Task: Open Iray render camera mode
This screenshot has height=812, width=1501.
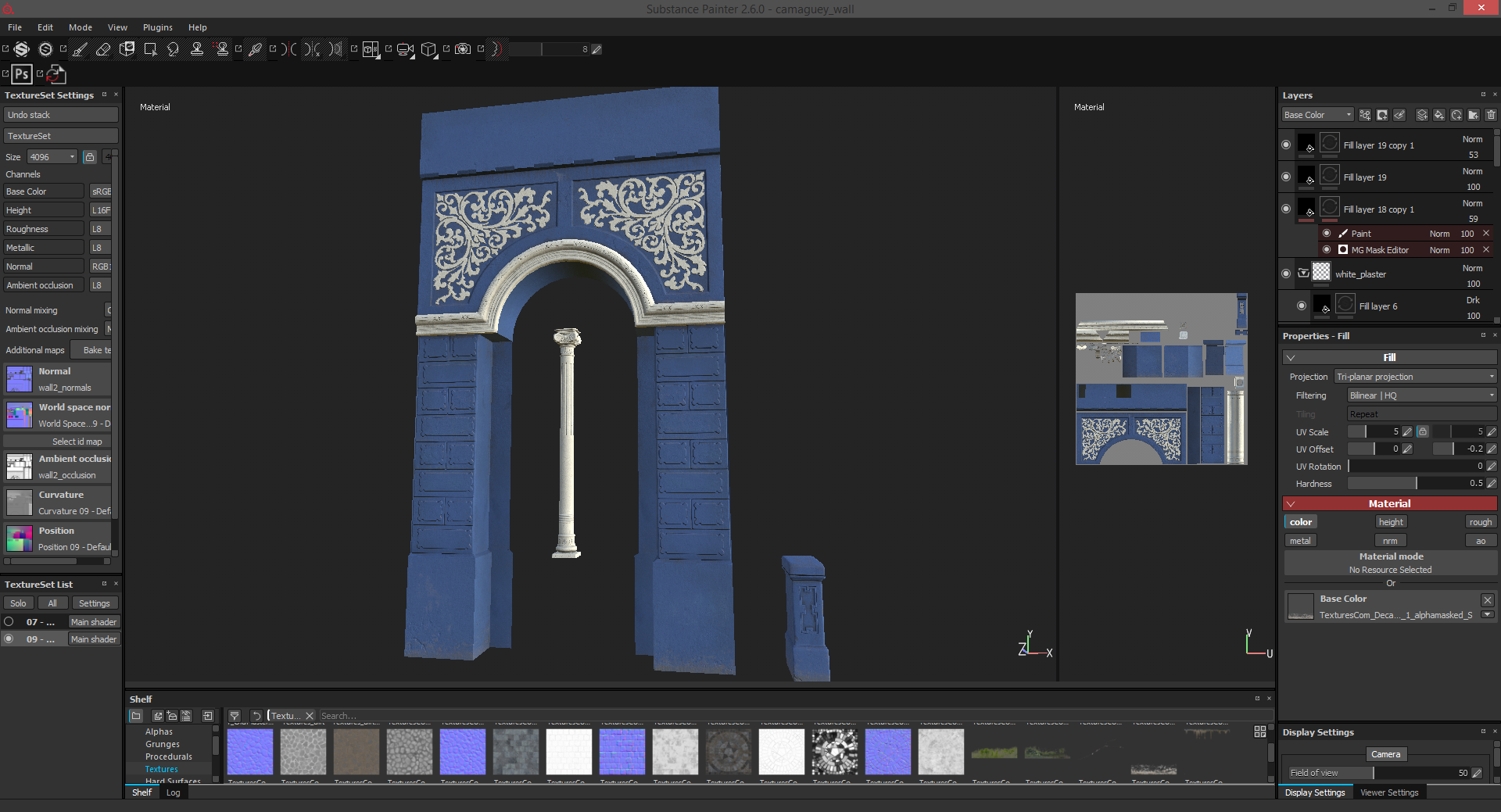Action: pos(463,49)
